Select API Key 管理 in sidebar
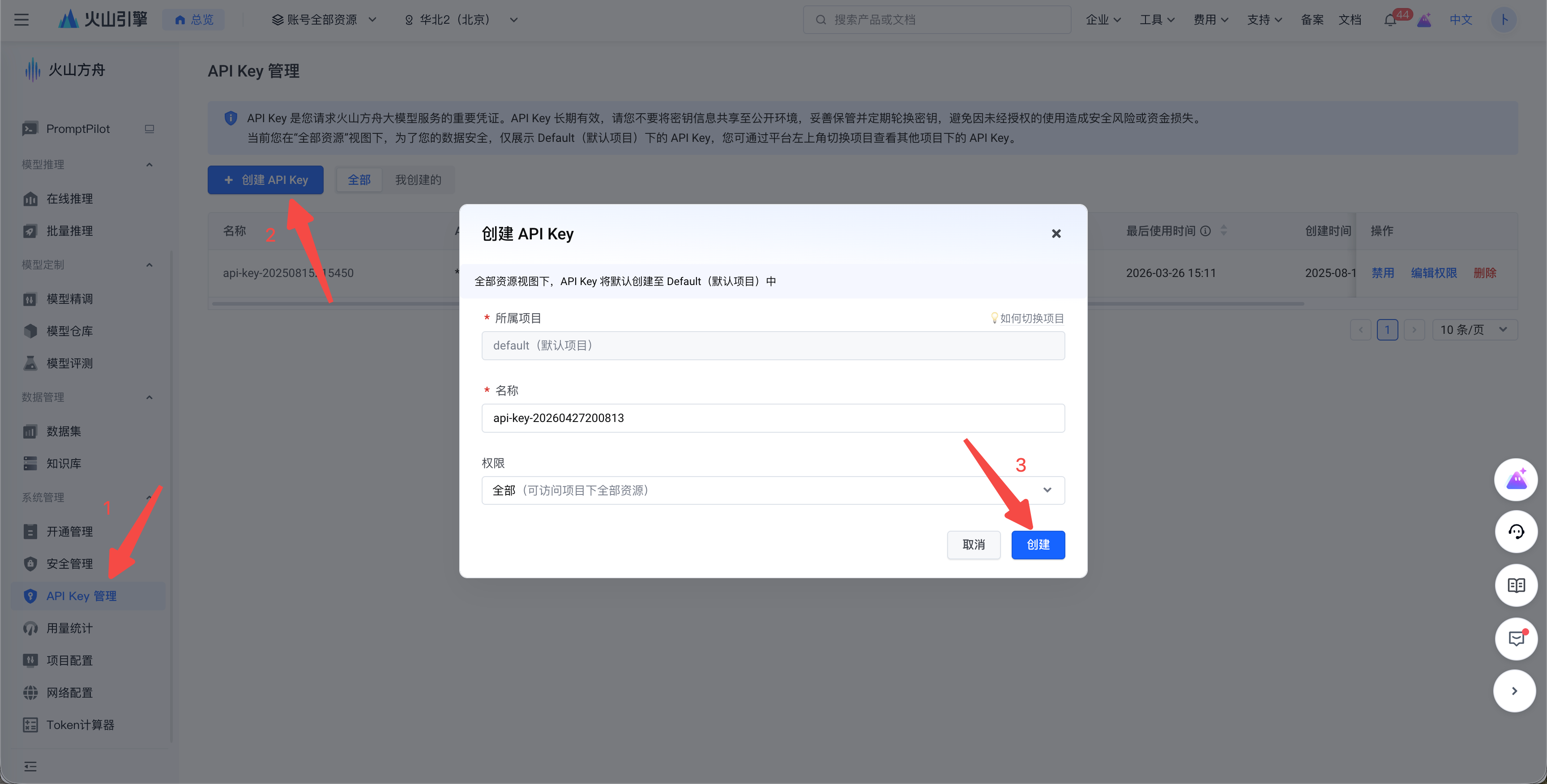 pyautogui.click(x=88, y=596)
